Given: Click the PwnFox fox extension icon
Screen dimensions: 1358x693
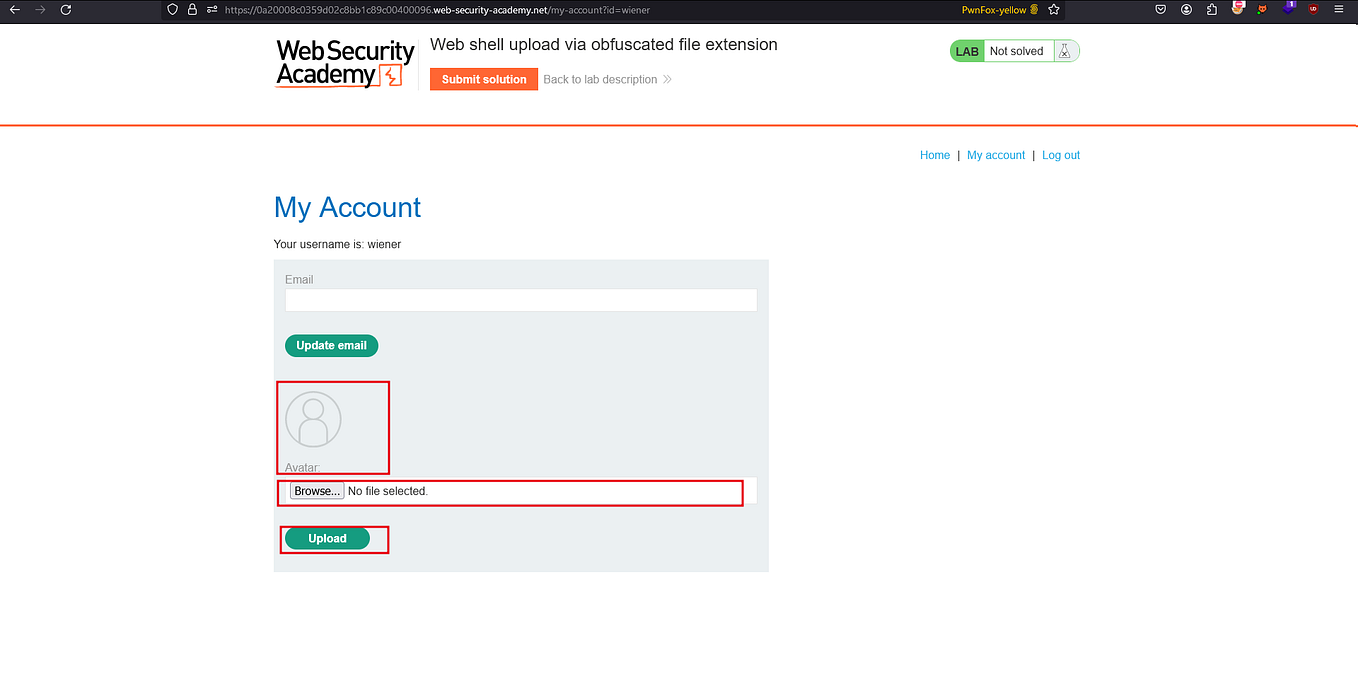Looking at the screenshot, I should click(x=1262, y=10).
